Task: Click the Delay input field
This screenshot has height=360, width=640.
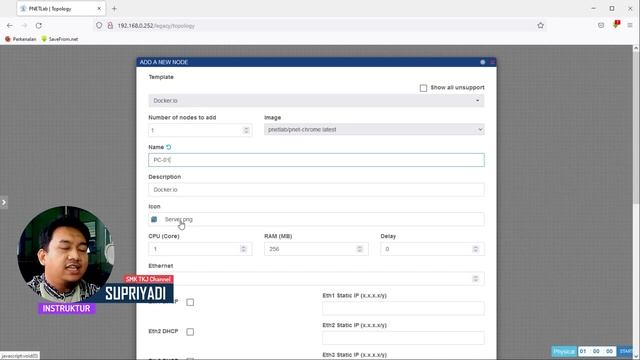Action: pos(432,249)
